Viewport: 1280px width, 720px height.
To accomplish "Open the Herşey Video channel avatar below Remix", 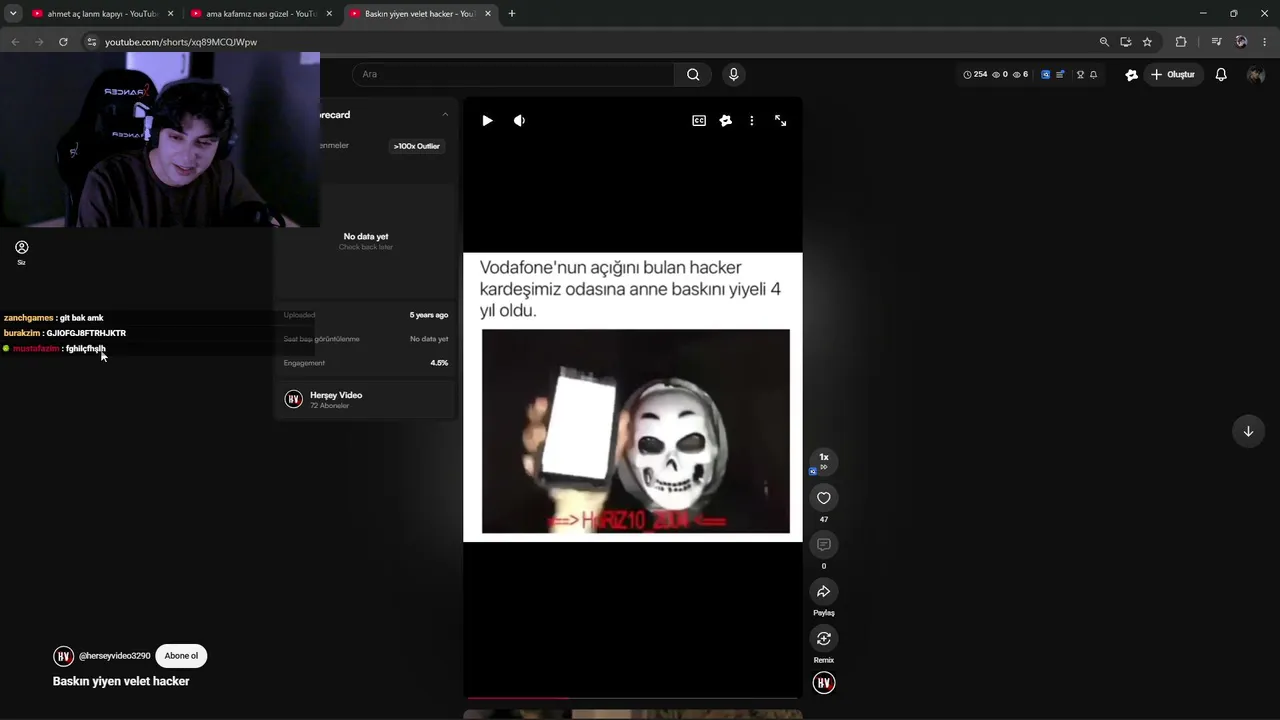I will point(824,683).
